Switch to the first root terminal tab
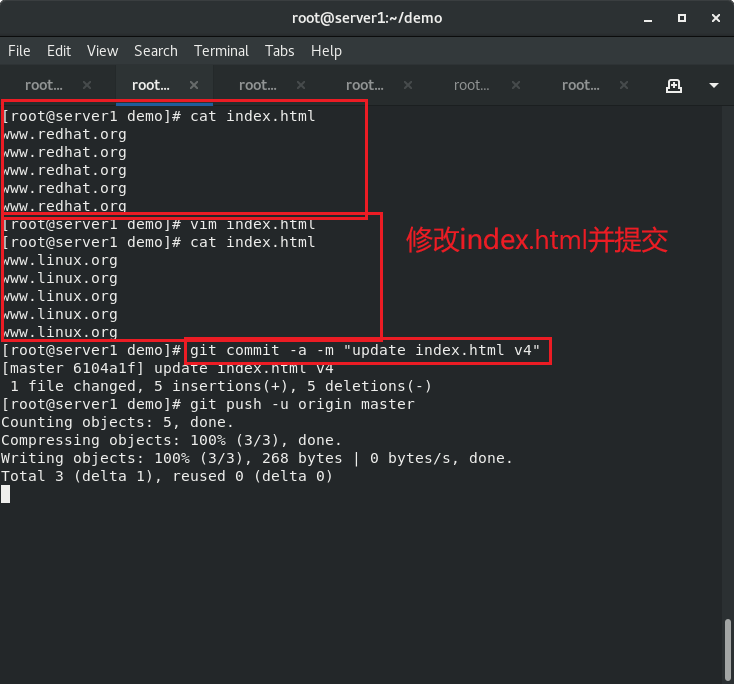 (x=44, y=85)
